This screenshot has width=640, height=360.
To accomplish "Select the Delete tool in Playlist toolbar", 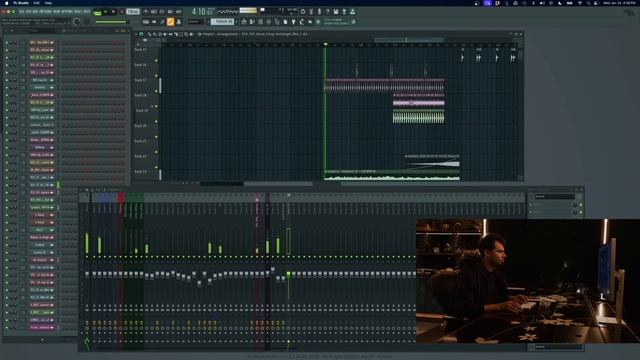I will pos(160,34).
